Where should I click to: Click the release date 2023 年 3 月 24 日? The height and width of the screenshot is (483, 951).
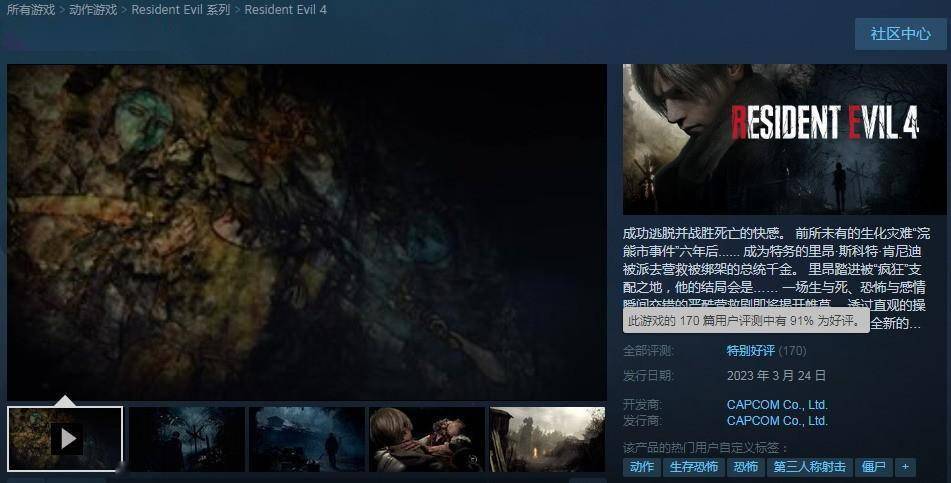pyautogui.click(x=776, y=376)
